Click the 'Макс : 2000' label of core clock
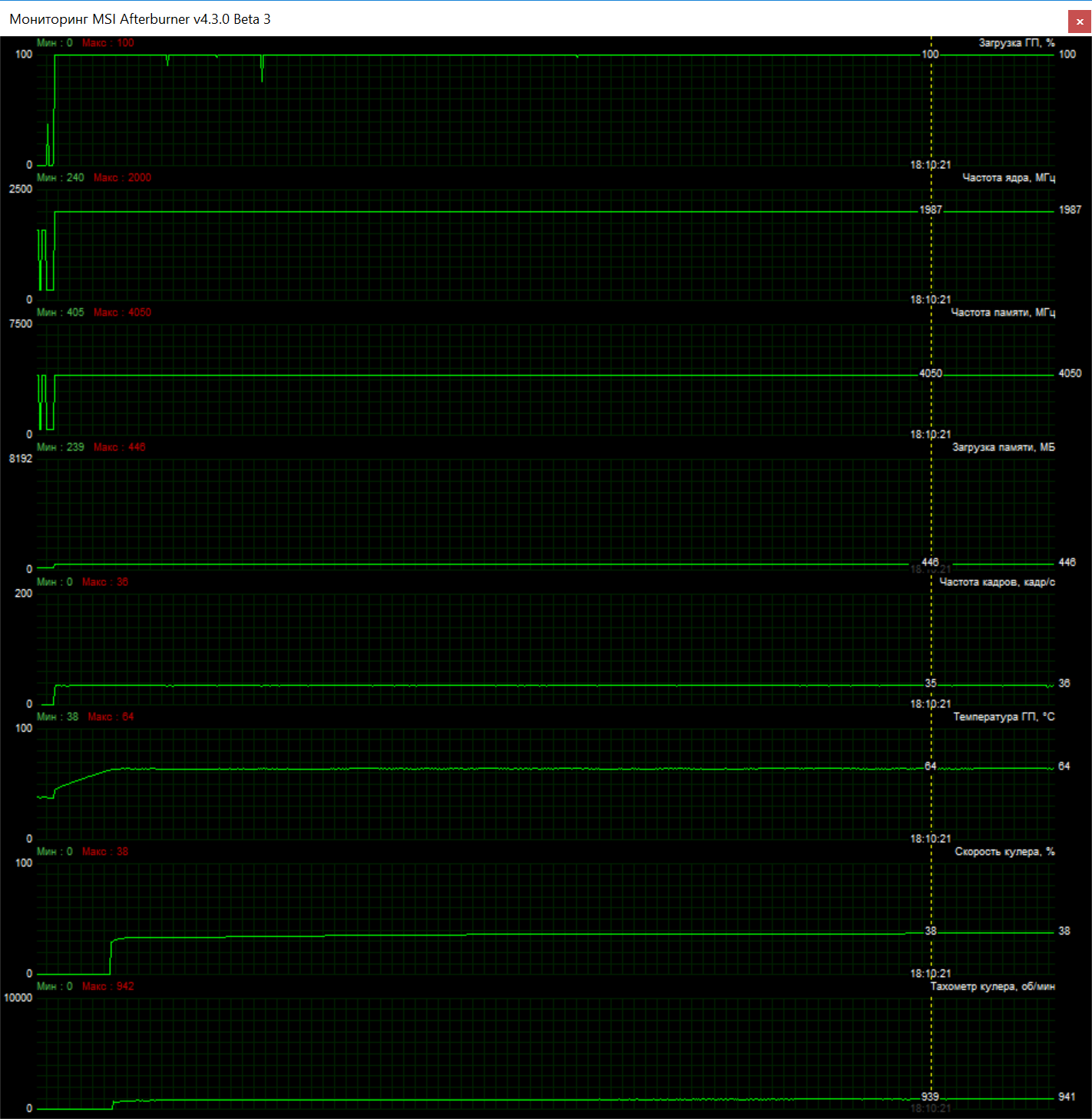Viewport: 1092px width, 1119px height. pyautogui.click(x=122, y=177)
